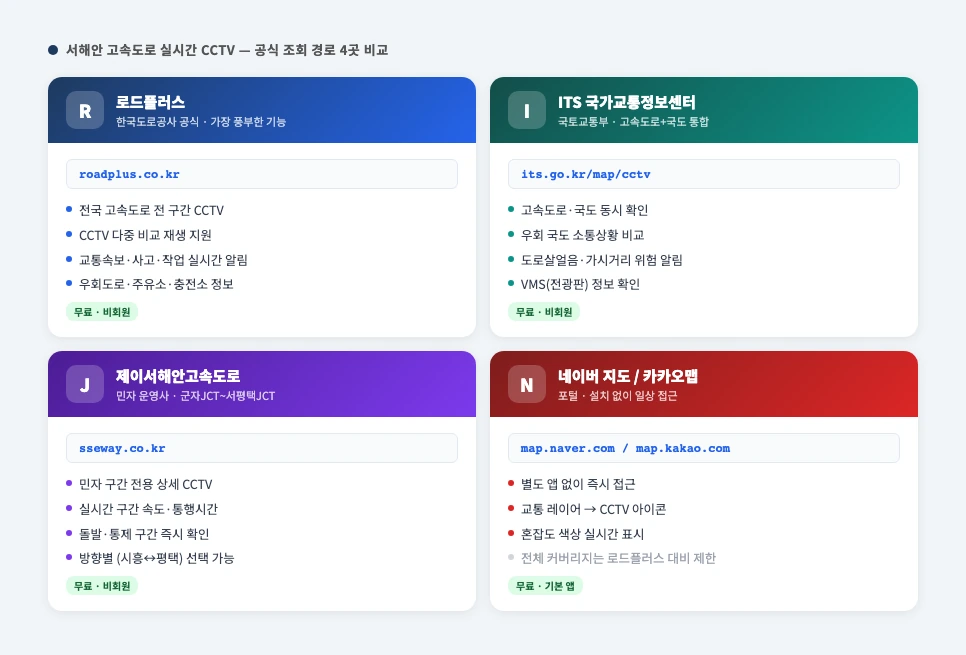Select the text 전국 고속도로 전 구간 CCTV
This screenshot has width=966, height=655.
[152, 210]
